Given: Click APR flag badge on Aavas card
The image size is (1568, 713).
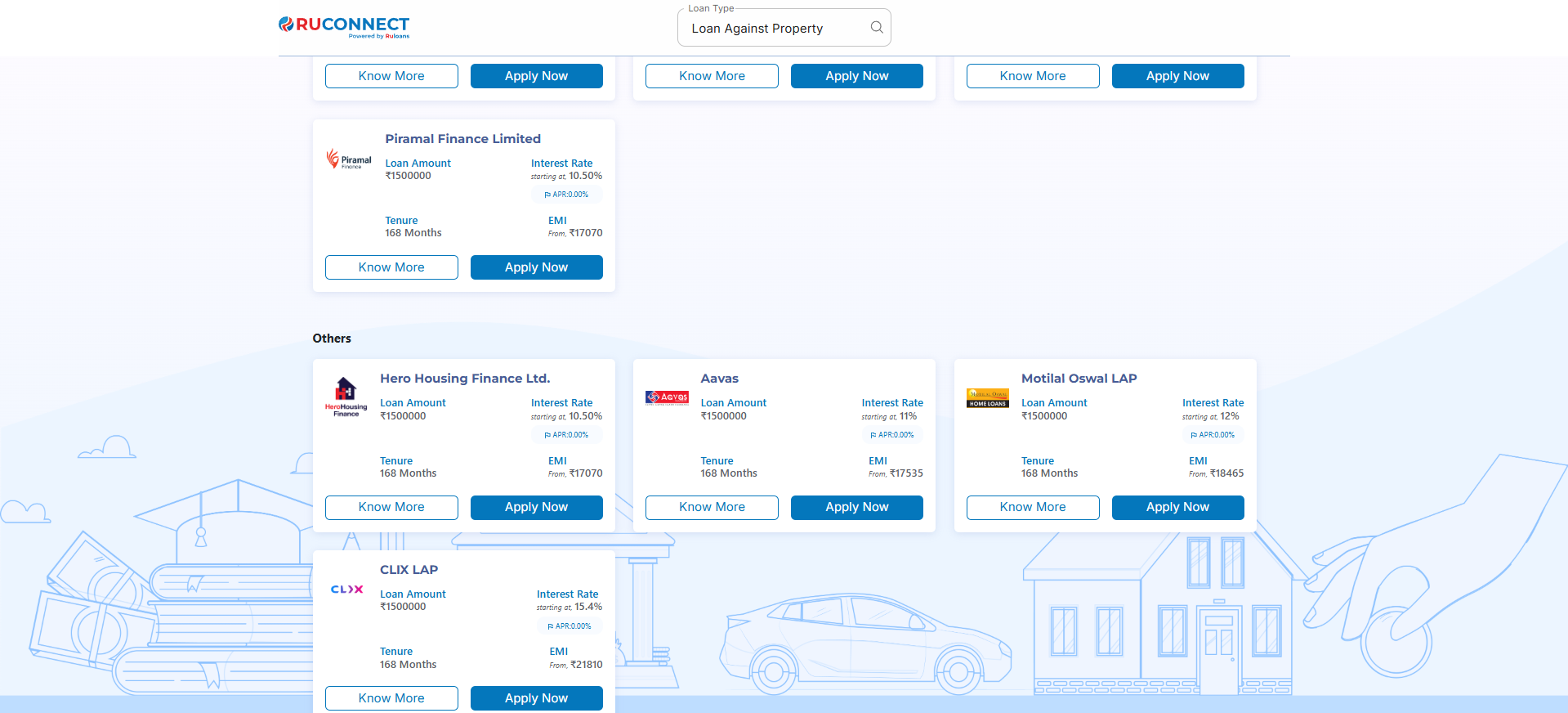Looking at the screenshot, I should coord(892,435).
